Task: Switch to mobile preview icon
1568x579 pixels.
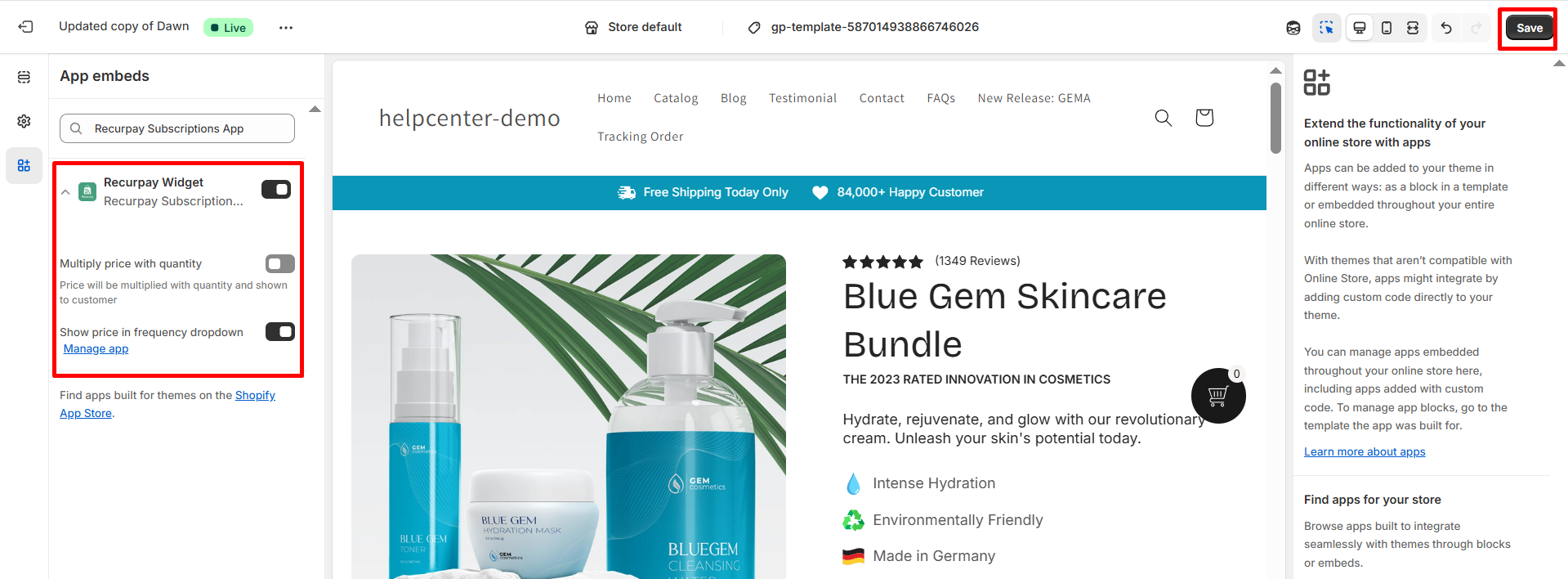Action: tap(1387, 28)
